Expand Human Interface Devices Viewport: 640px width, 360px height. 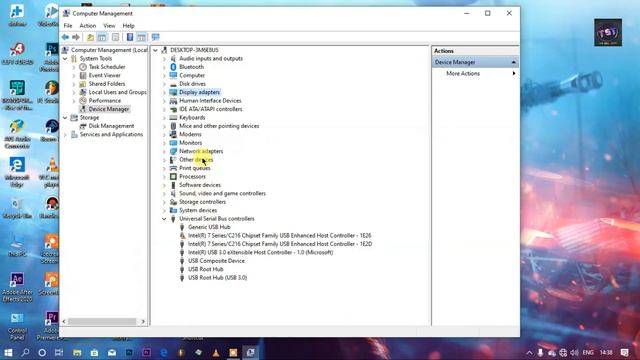(x=164, y=101)
